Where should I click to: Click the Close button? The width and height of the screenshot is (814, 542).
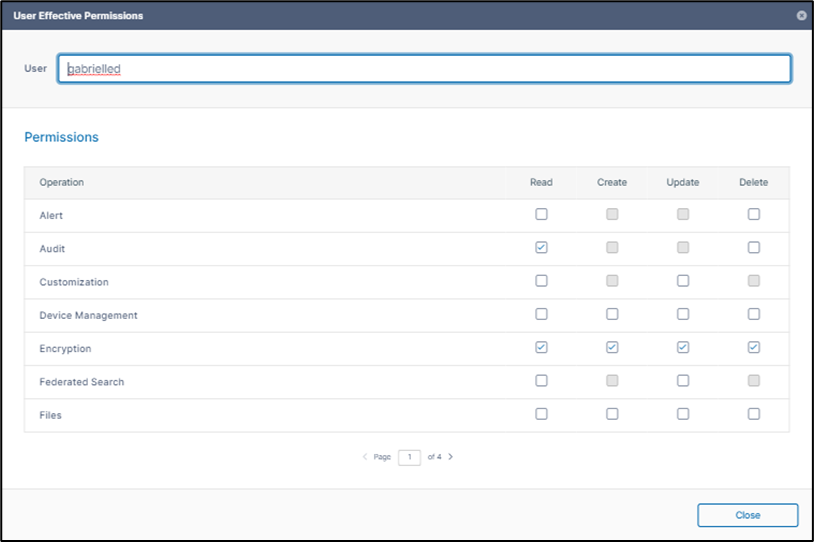(747, 515)
